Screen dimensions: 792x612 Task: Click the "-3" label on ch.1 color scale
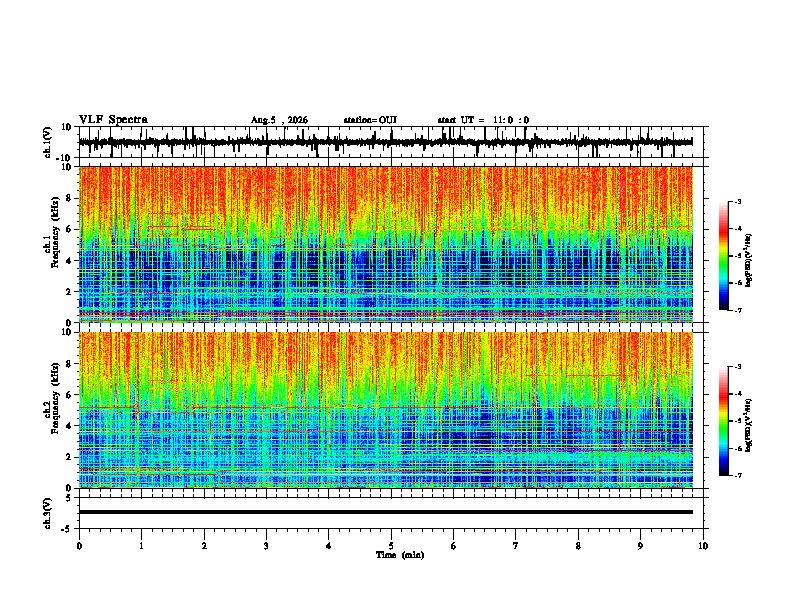coord(737,202)
